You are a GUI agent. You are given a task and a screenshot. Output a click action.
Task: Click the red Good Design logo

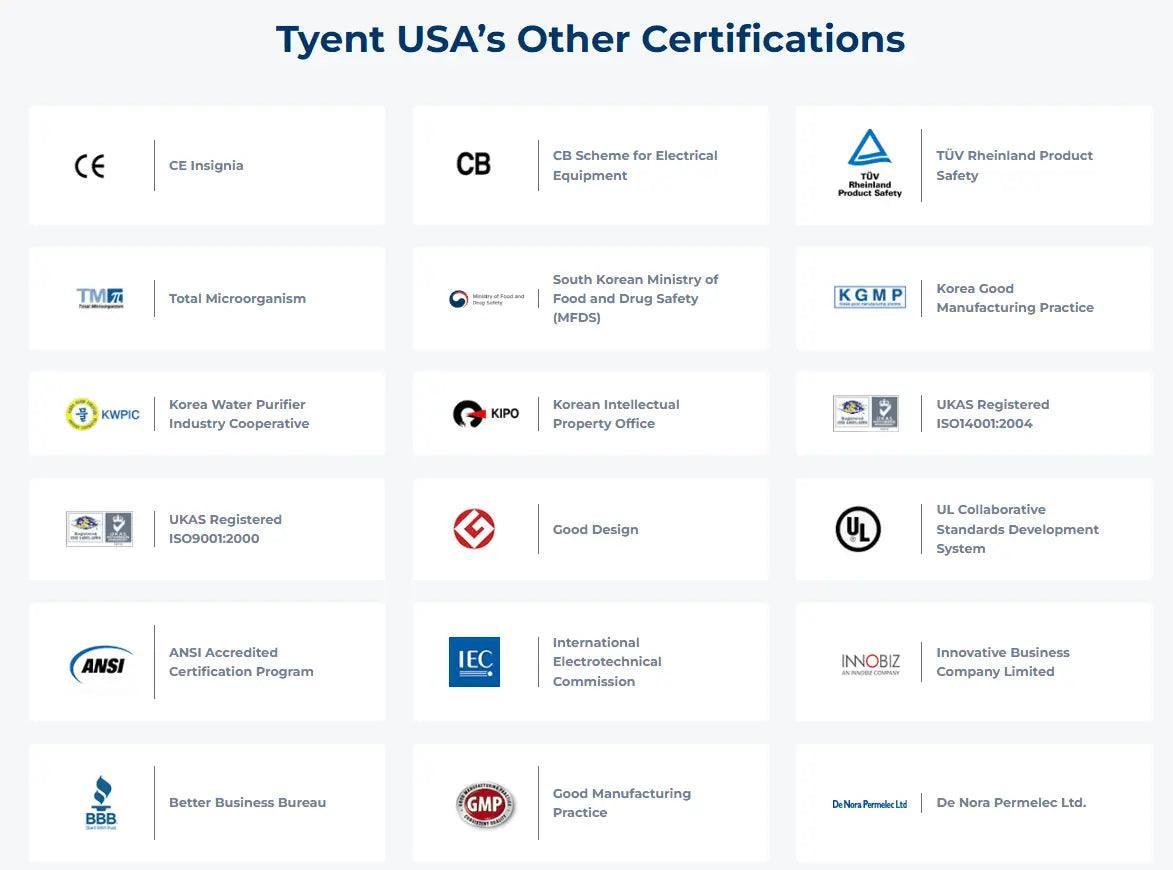pyautogui.click(x=474, y=529)
